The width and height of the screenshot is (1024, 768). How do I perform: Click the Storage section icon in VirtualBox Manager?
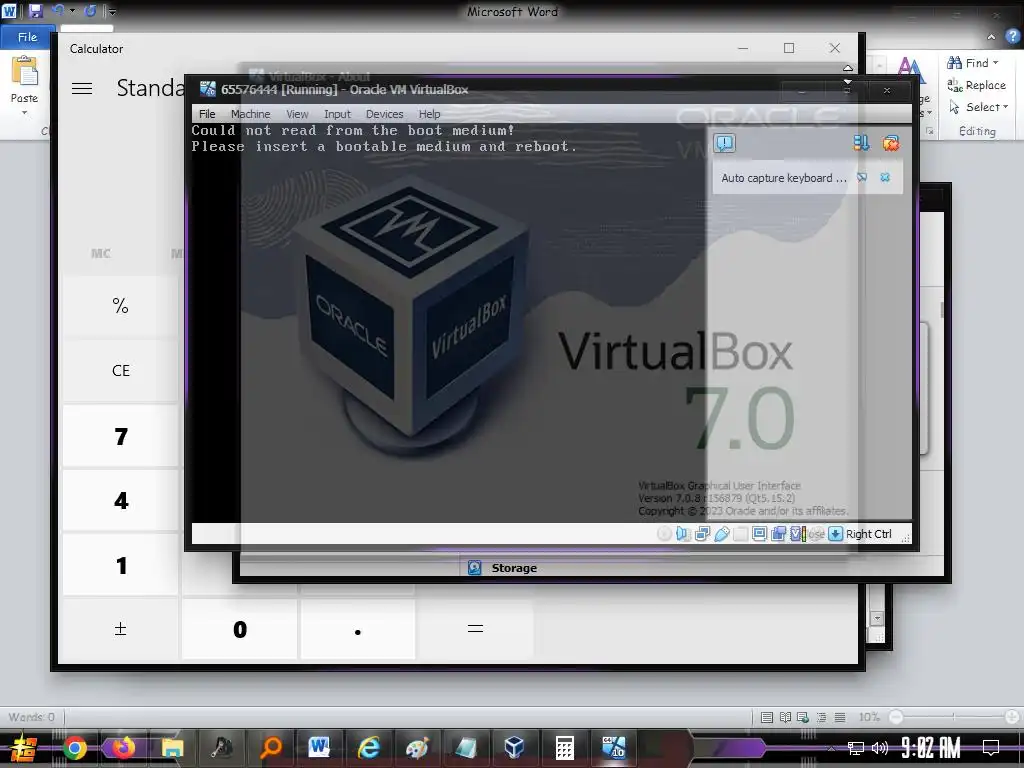[475, 568]
